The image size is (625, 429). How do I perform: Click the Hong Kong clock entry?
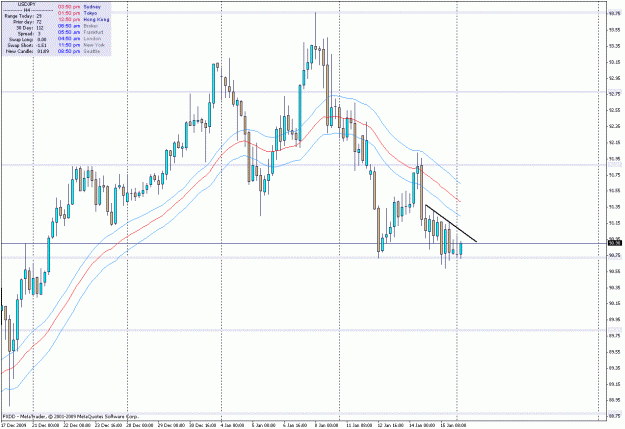84,20
